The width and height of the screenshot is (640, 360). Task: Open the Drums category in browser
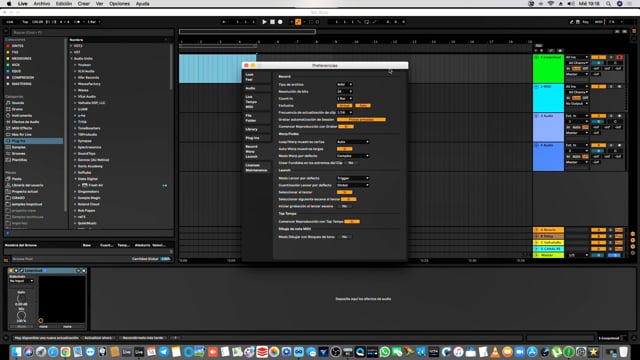point(17,109)
